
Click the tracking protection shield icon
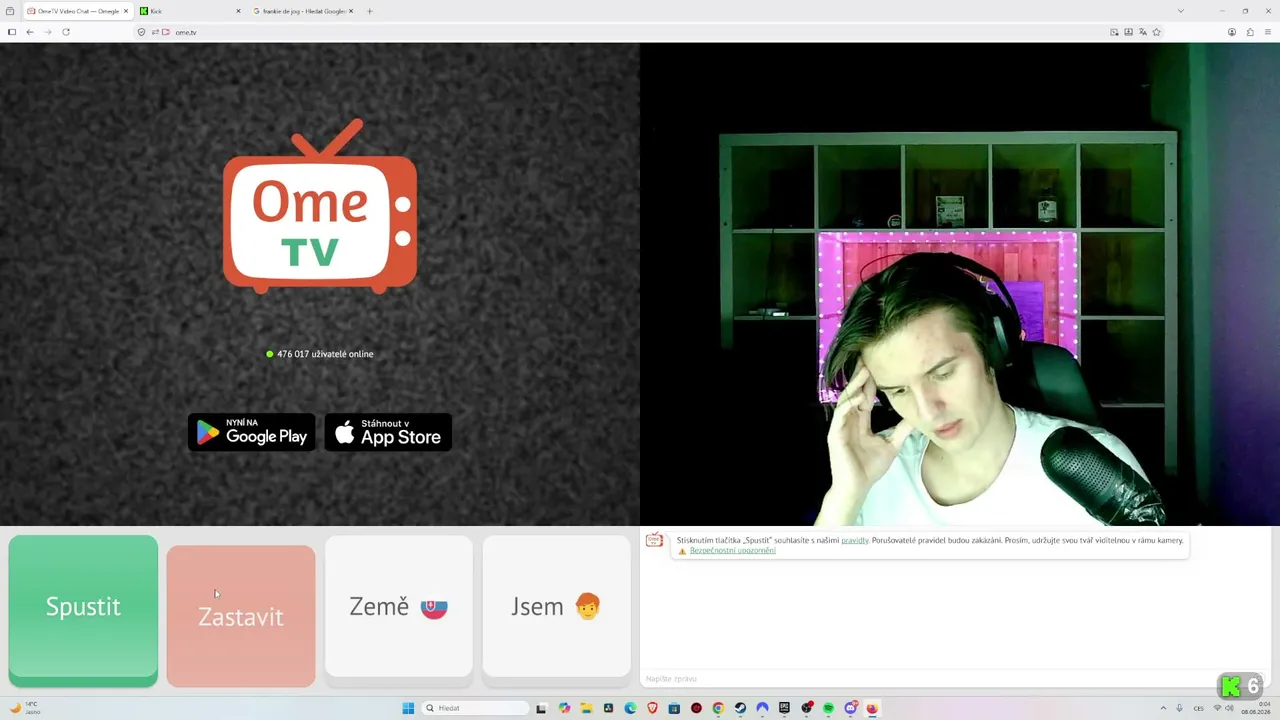[x=141, y=32]
